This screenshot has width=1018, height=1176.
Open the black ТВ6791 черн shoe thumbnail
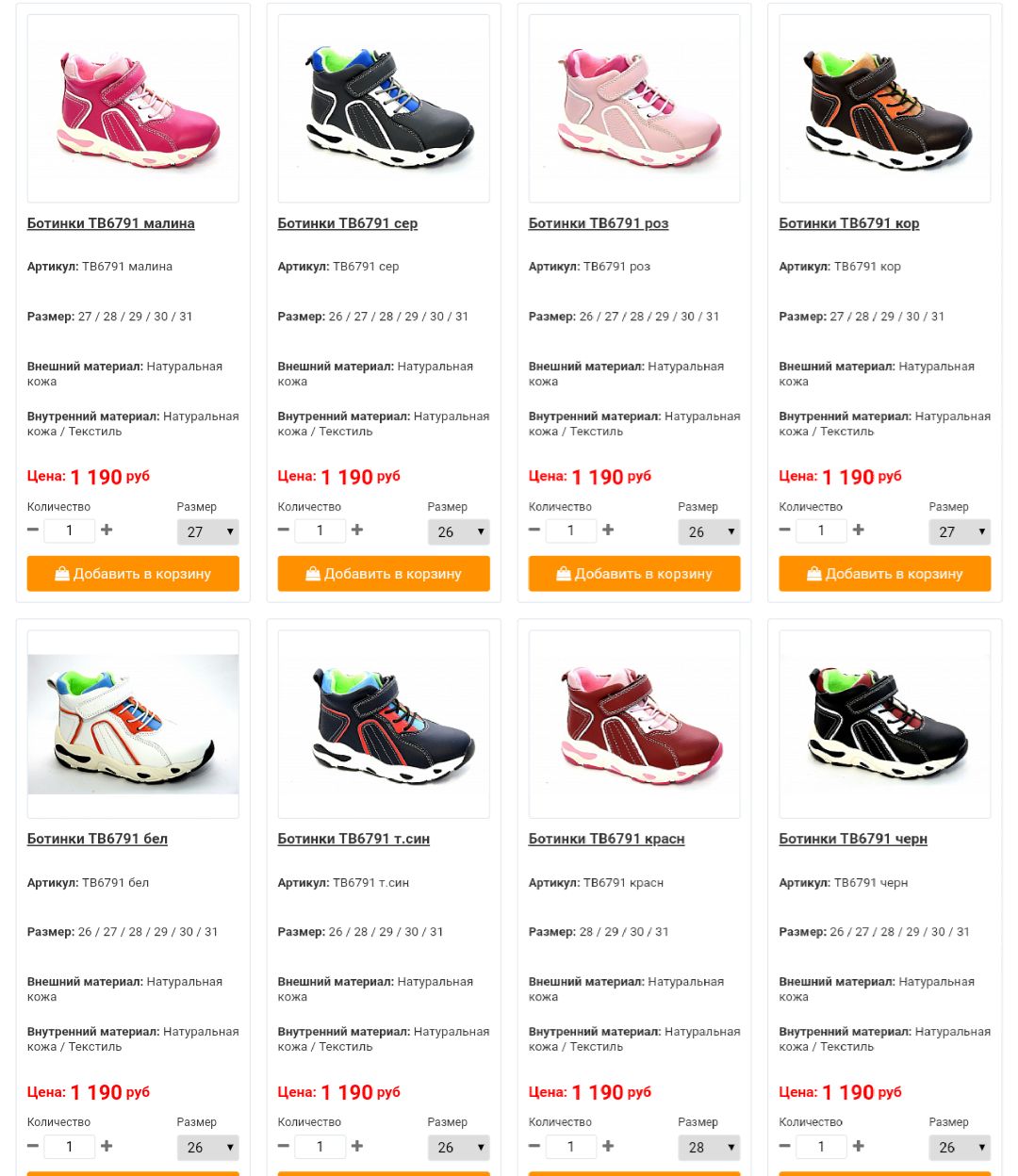(x=885, y=724)
